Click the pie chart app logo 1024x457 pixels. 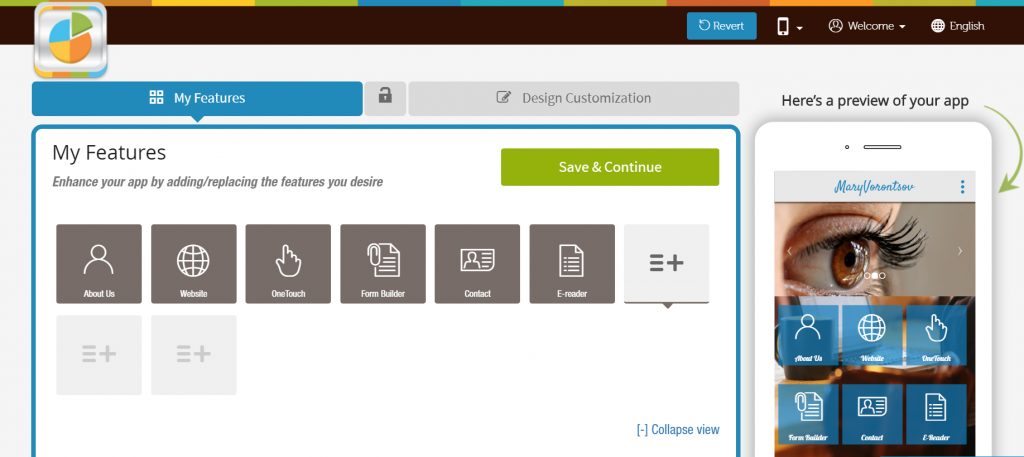[71, 40]
